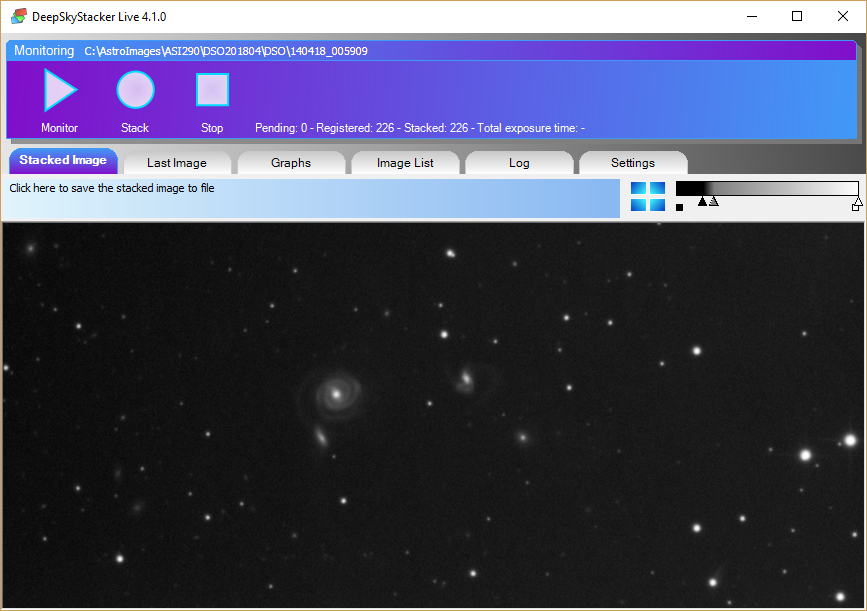Click the small black square below gradient
The image size is (867, 611).
pos(680,208)
